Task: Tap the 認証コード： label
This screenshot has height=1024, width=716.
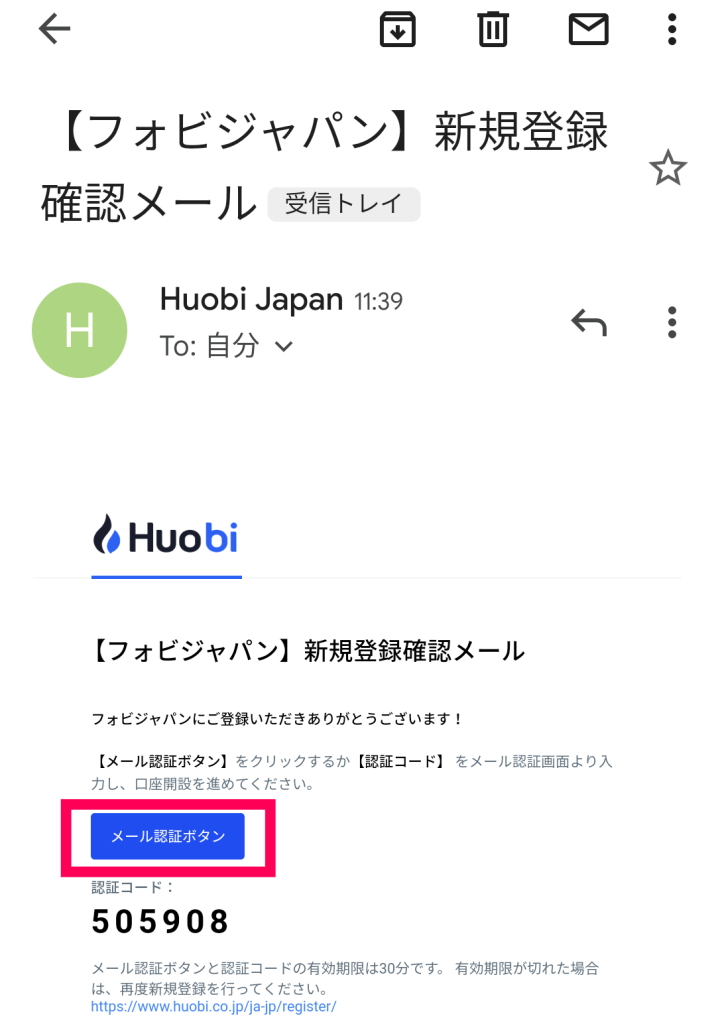Action: (x=133, y=888)
